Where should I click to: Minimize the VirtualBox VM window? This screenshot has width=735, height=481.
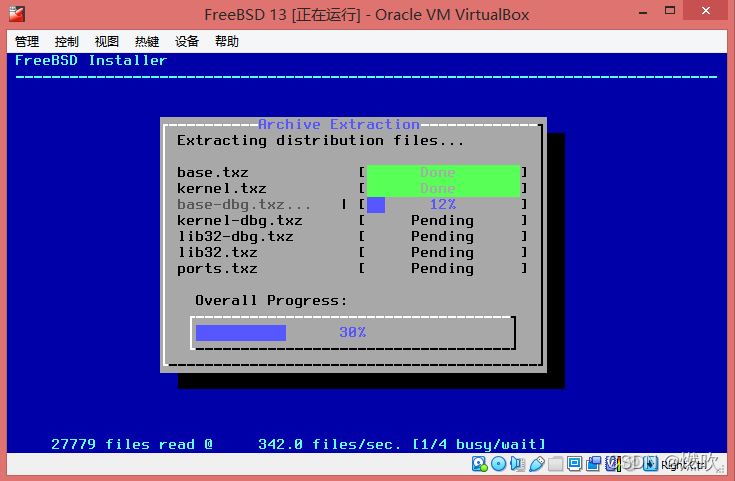(643, 12)
